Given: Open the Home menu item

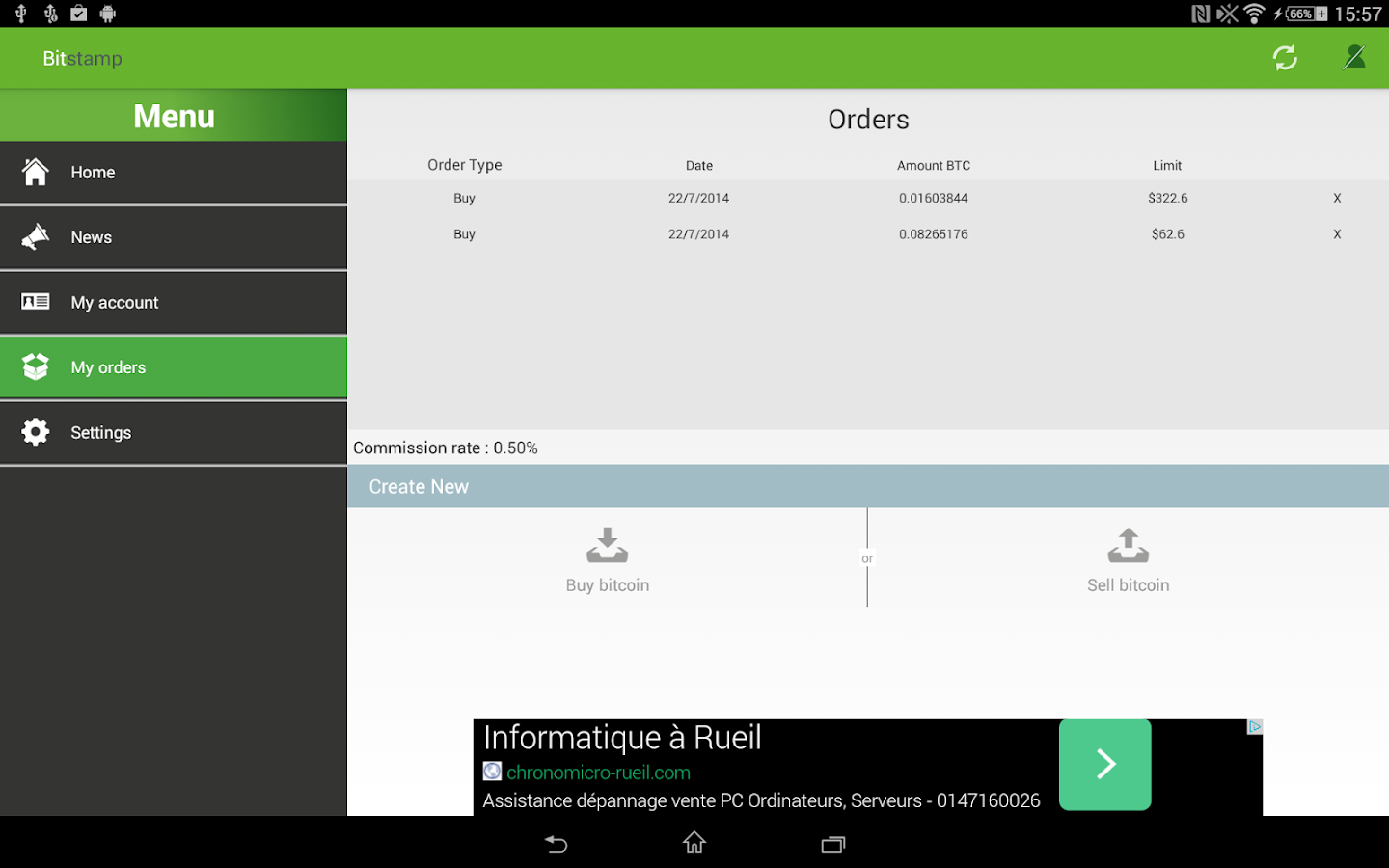Looking at the screenshot, I should (x=174, y=173).
